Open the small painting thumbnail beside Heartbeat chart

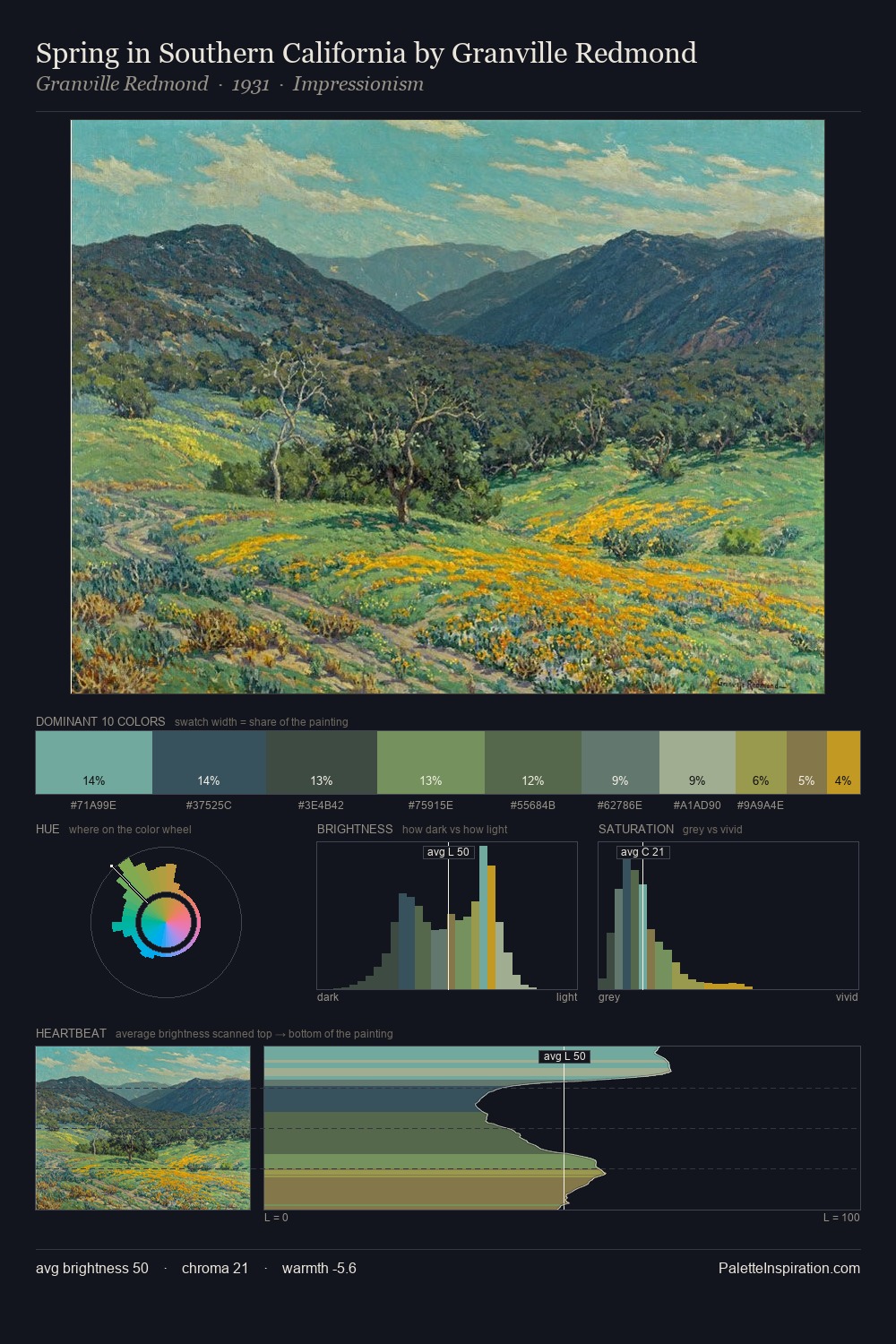tap(142, 1128)
